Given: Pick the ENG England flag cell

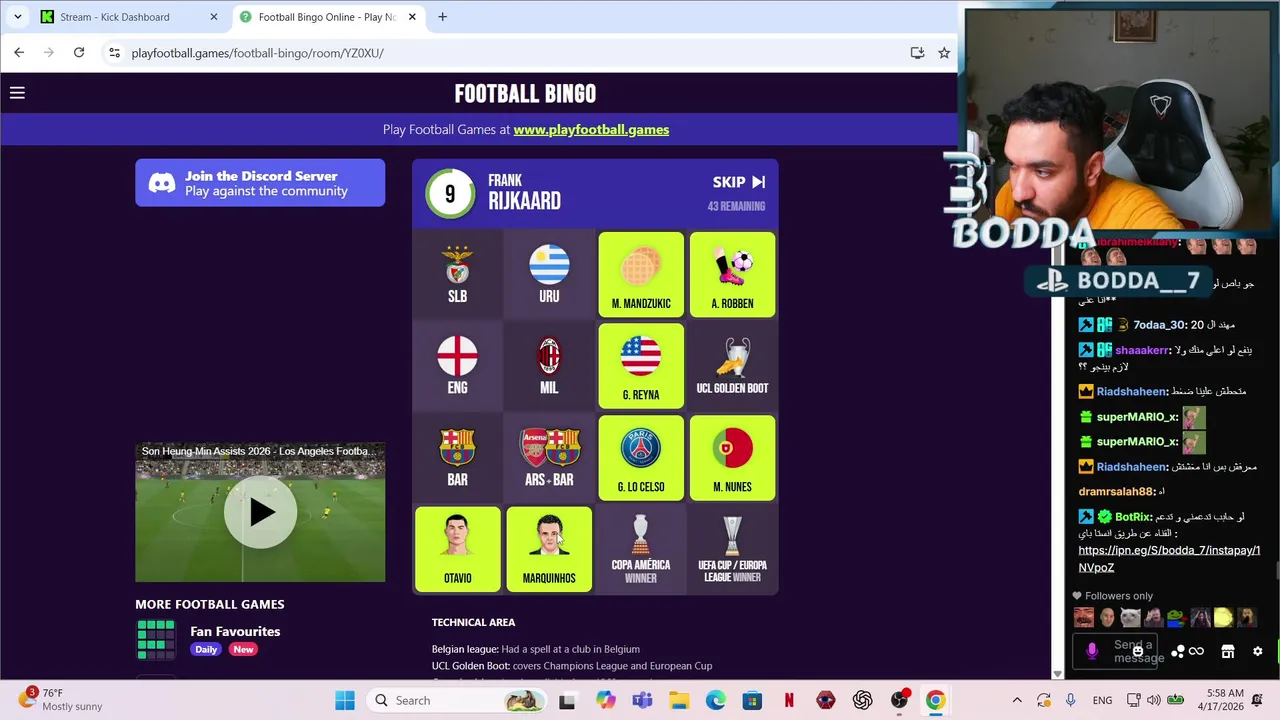Looking at the screenshot, I should (458, 366).
